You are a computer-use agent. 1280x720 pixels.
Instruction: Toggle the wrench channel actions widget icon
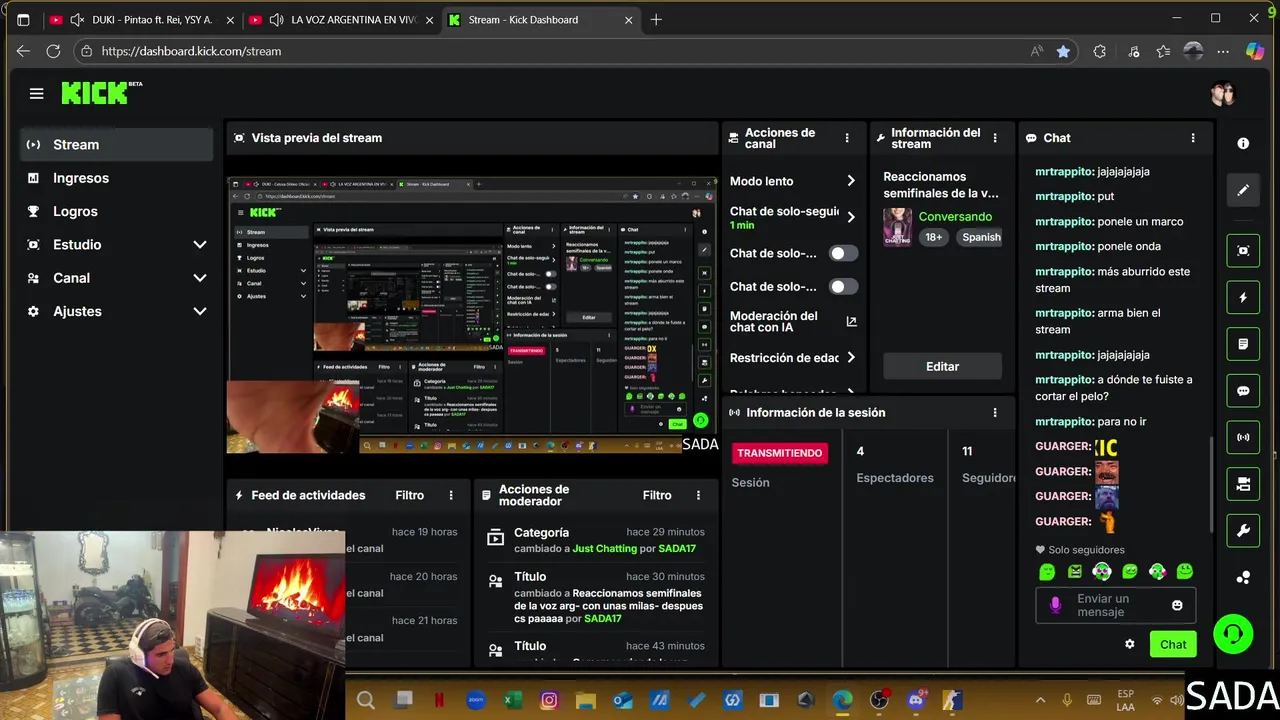click(1243, 531)
